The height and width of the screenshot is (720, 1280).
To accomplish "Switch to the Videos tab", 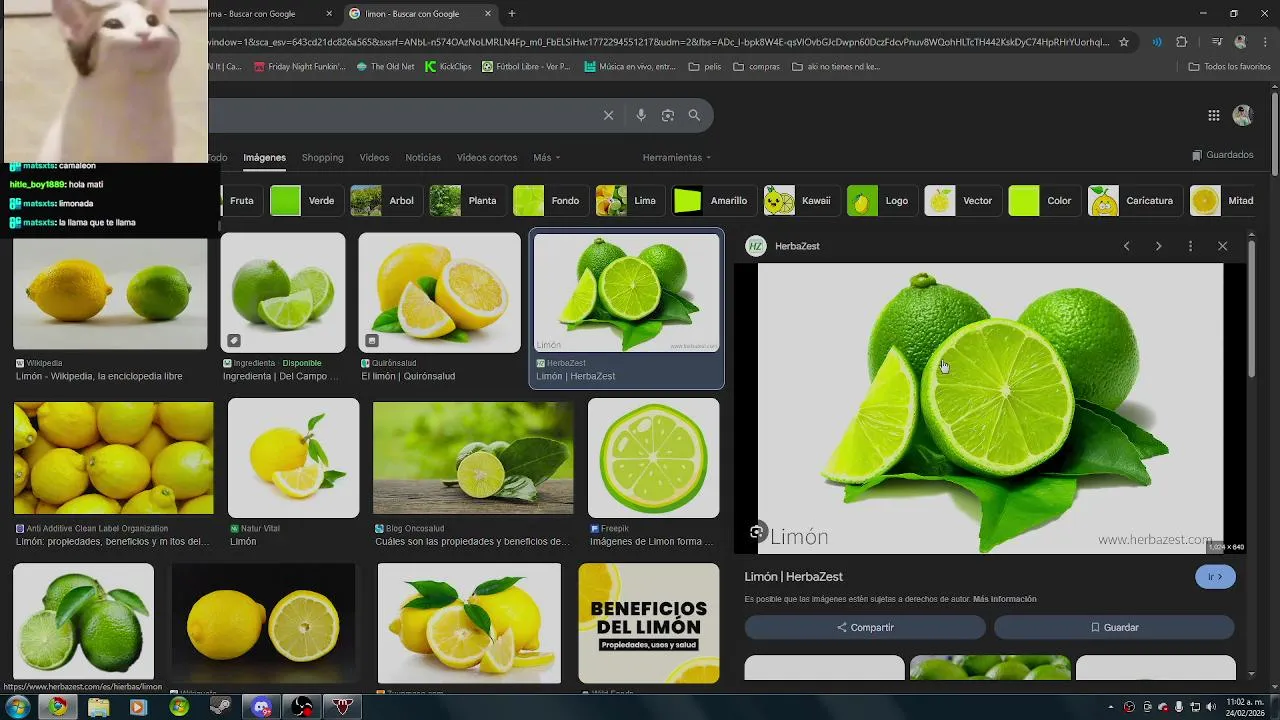I will point(374,158).
